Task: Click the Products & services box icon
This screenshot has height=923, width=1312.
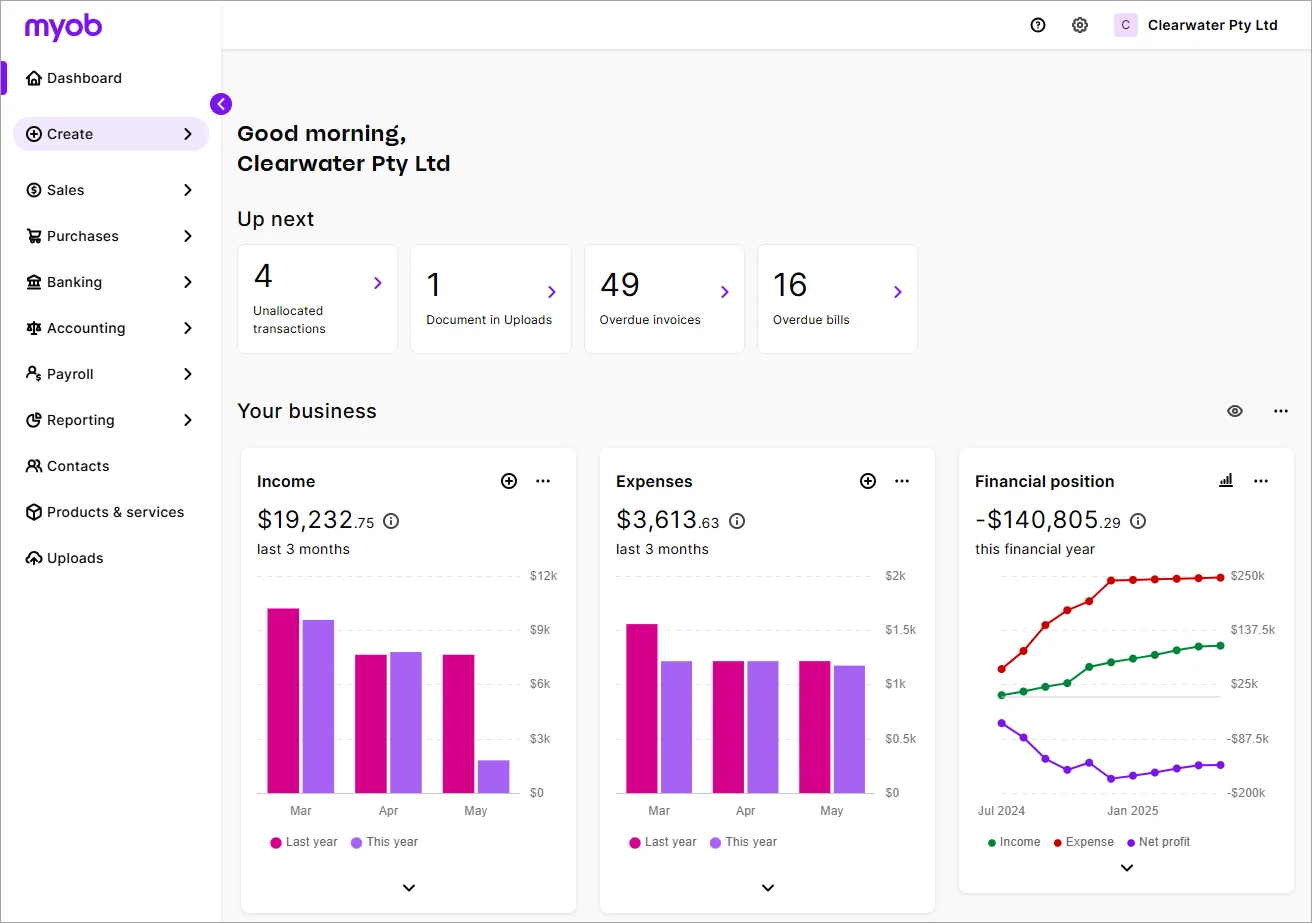Action: [34, 512]
